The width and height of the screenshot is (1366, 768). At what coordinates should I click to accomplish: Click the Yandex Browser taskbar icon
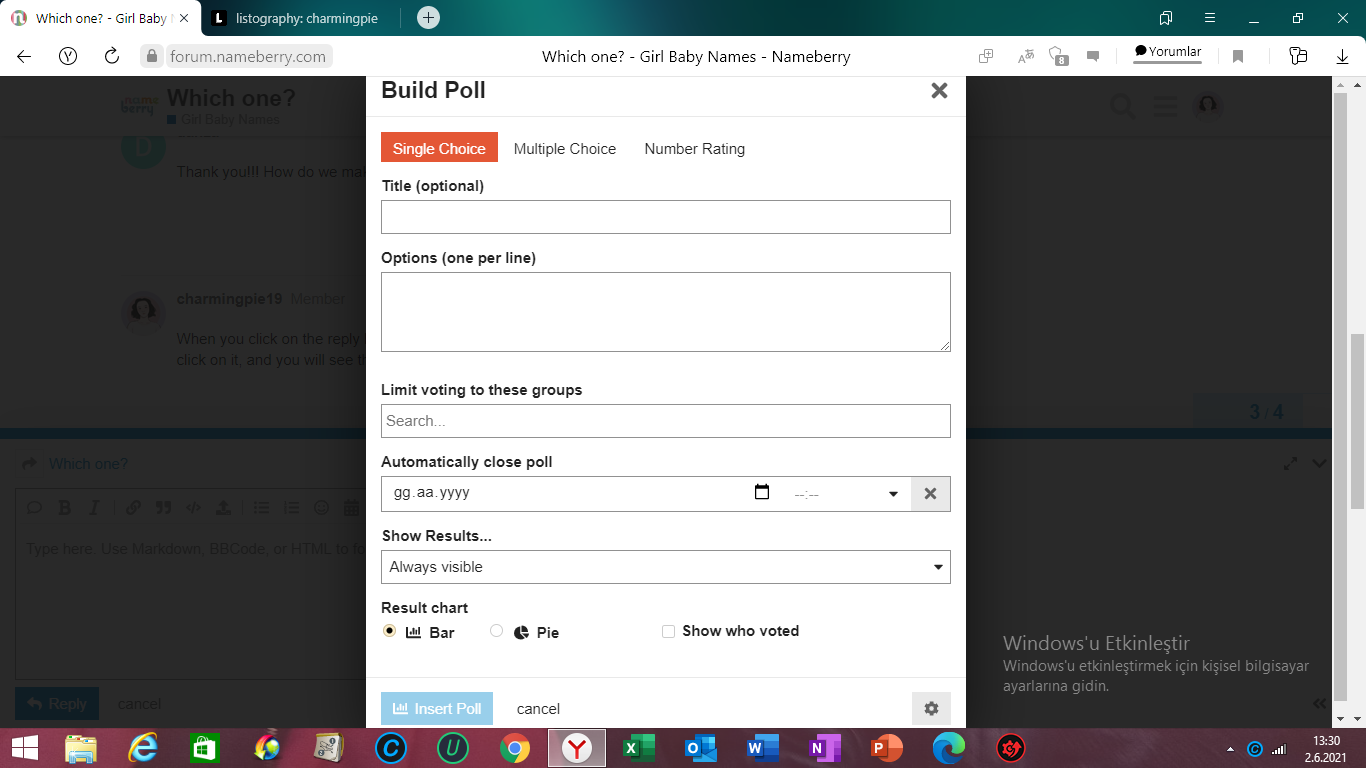pyautogui.click(x=577, y=747)
